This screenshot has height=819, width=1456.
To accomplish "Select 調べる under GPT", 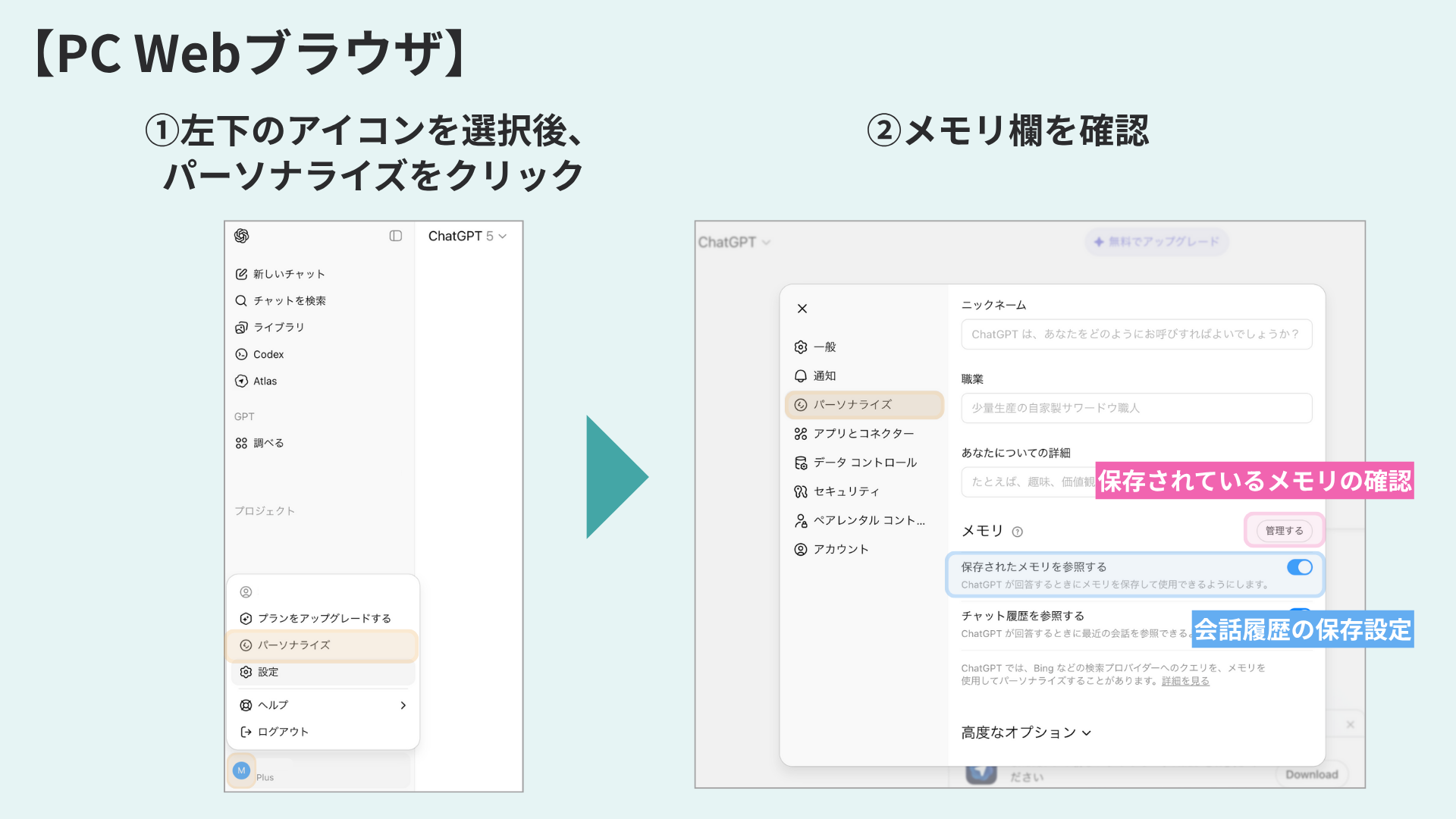I will click(267, 442).
